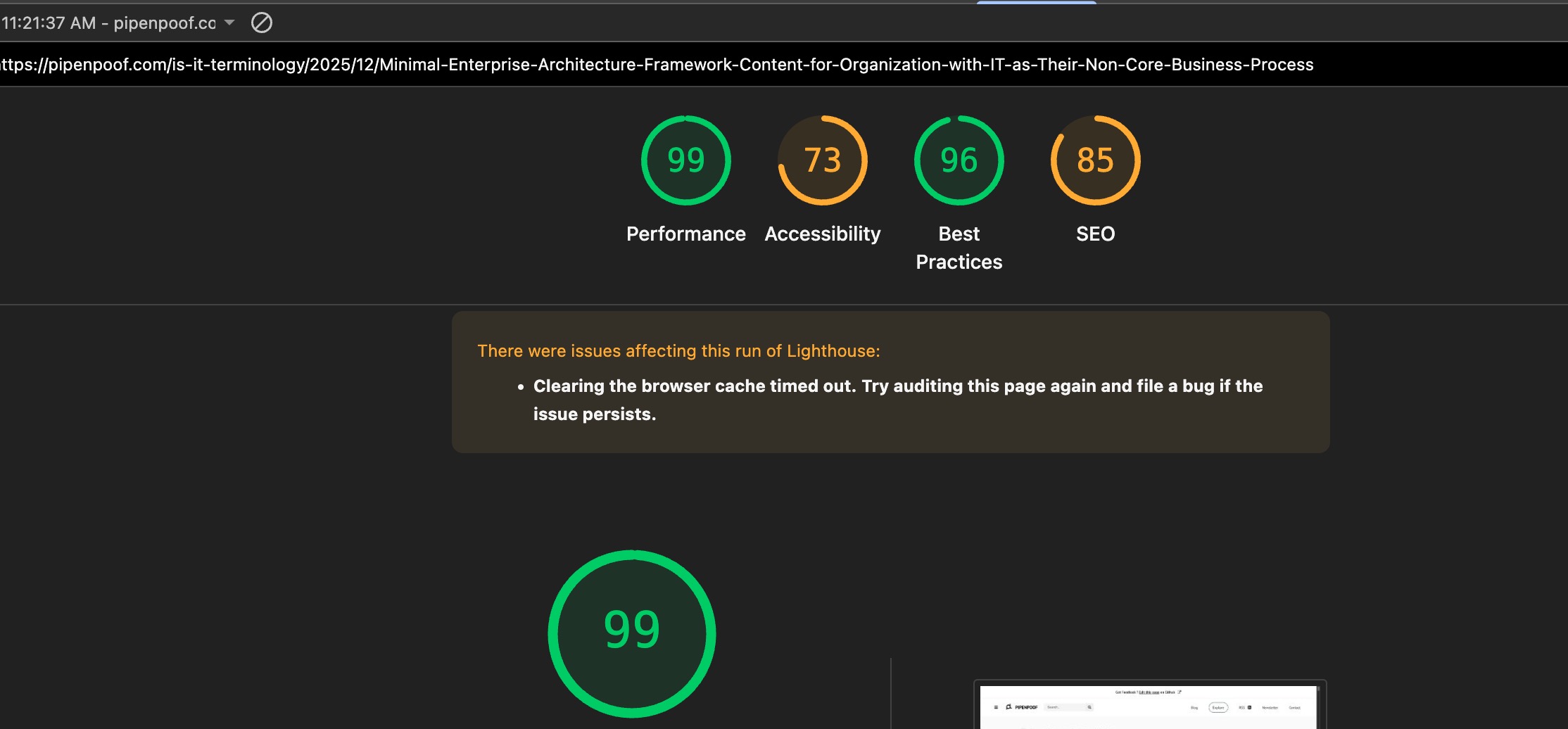Select the 11:21:37 AM pipenpoof report entry
Viewport: 1568px width, 729px height.
click(108, 23)
